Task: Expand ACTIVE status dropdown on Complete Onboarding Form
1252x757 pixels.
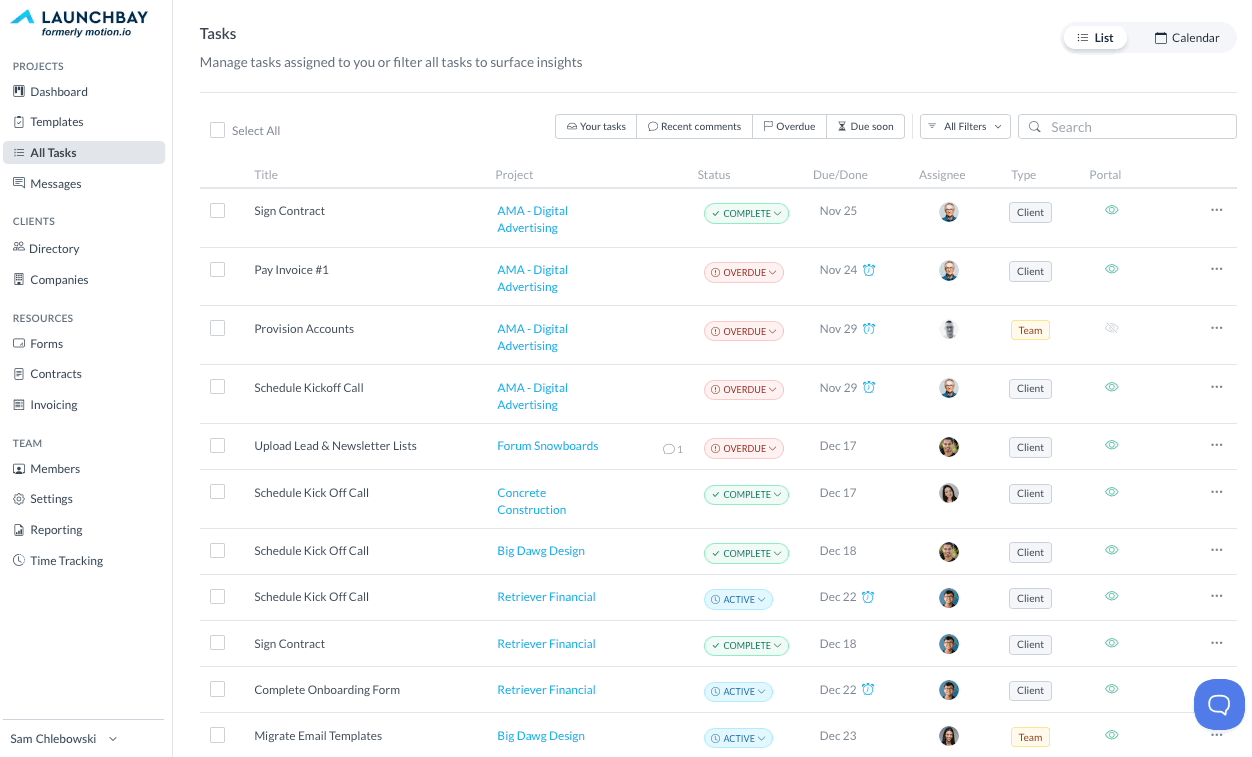Action: 738,691
